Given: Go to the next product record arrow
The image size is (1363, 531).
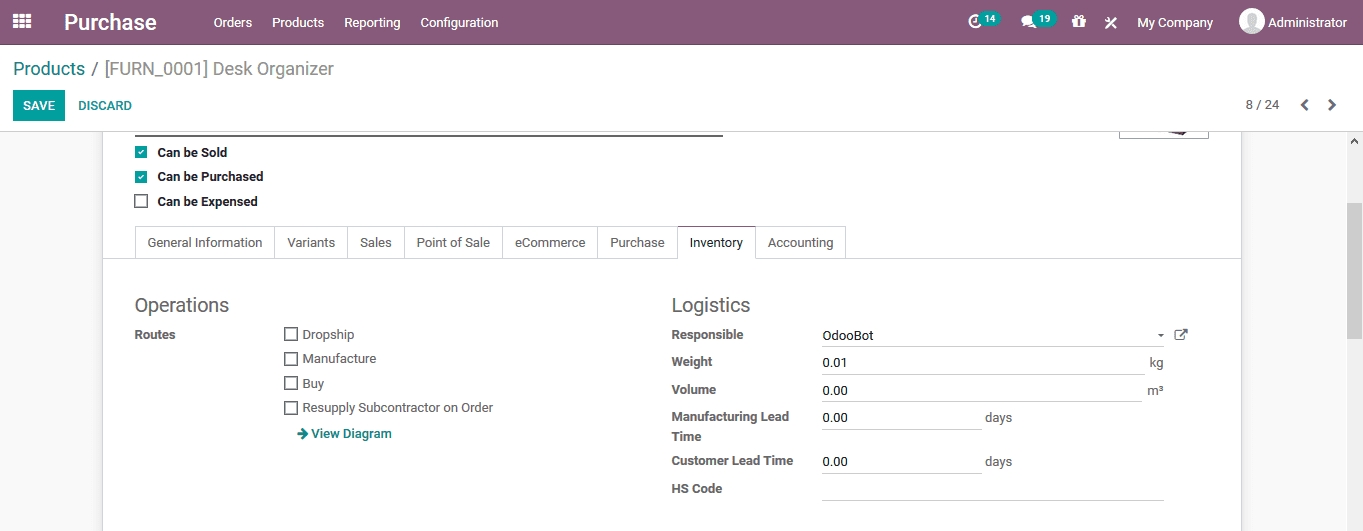Looking at the screenshot, I should (x=1331, y=105).
